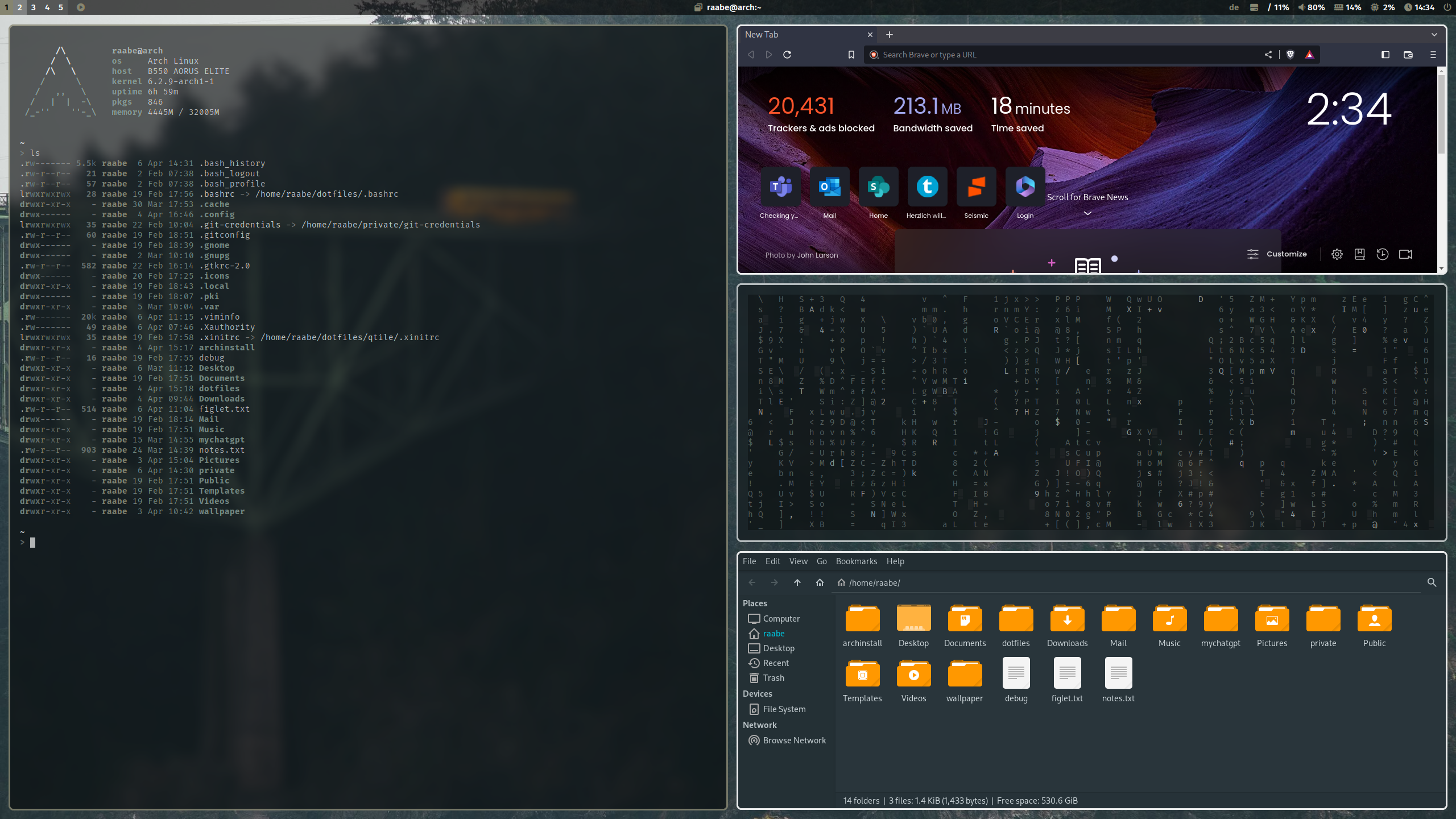Screen dimensions: 1456x819
Task: Click the Customize button on the new tab page
Action: coord(1277,254)
